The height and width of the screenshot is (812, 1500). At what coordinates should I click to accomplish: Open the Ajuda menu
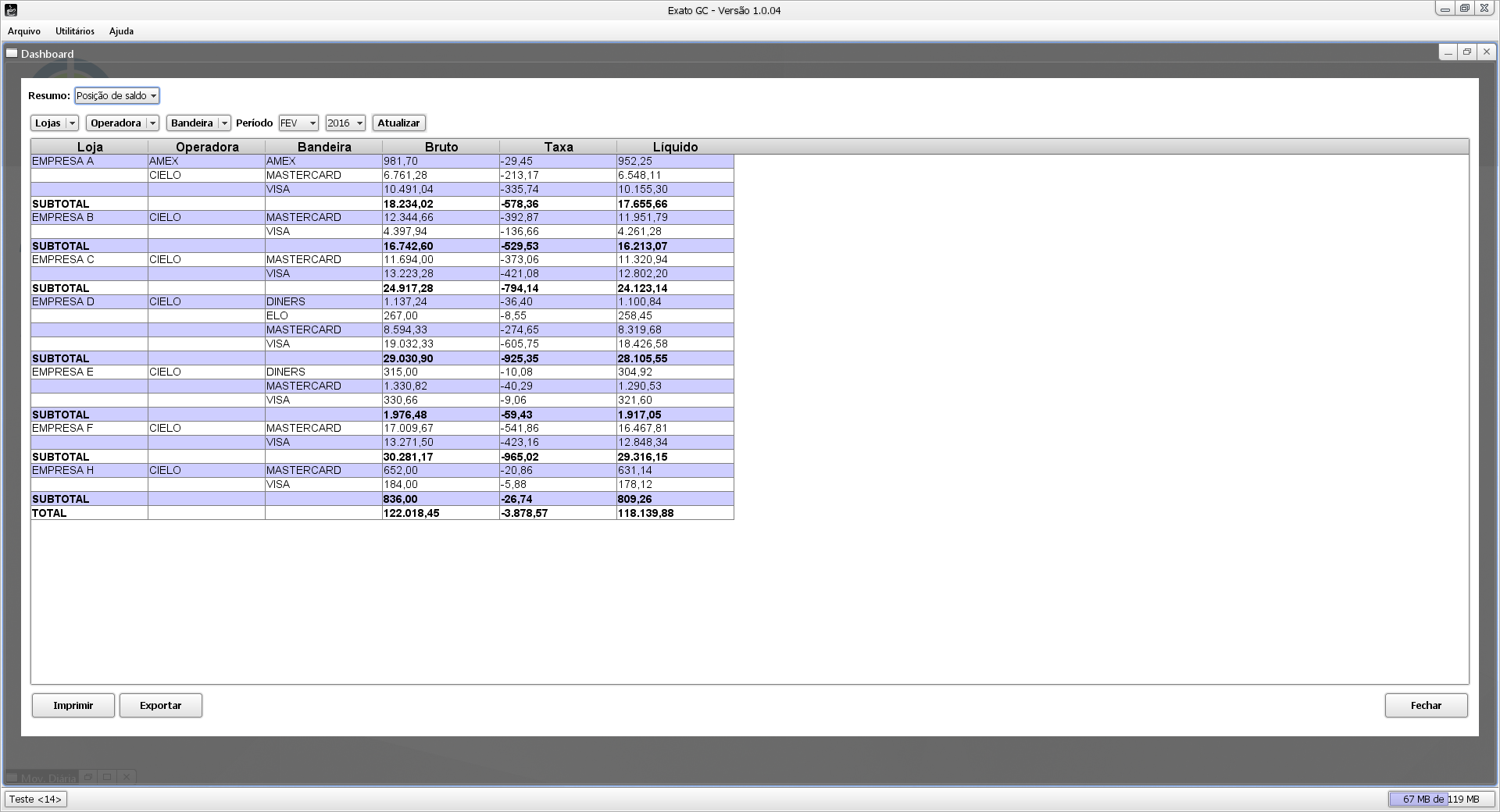(121, 31)
